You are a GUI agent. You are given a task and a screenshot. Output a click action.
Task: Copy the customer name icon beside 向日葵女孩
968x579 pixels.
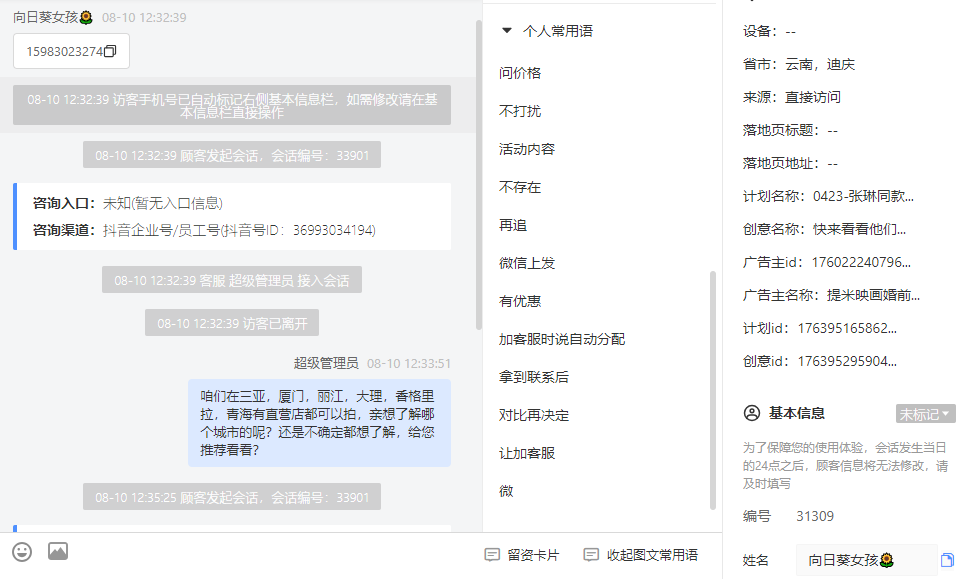947,560
